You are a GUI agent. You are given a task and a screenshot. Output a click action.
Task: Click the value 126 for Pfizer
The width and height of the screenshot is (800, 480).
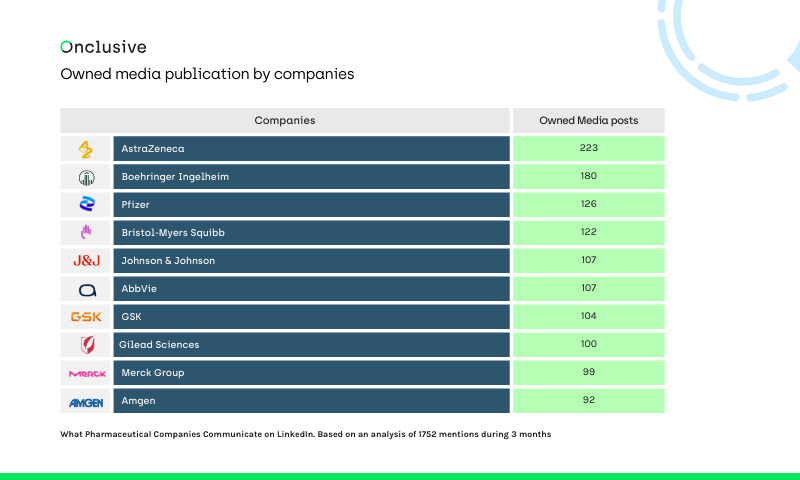(589, 204)
